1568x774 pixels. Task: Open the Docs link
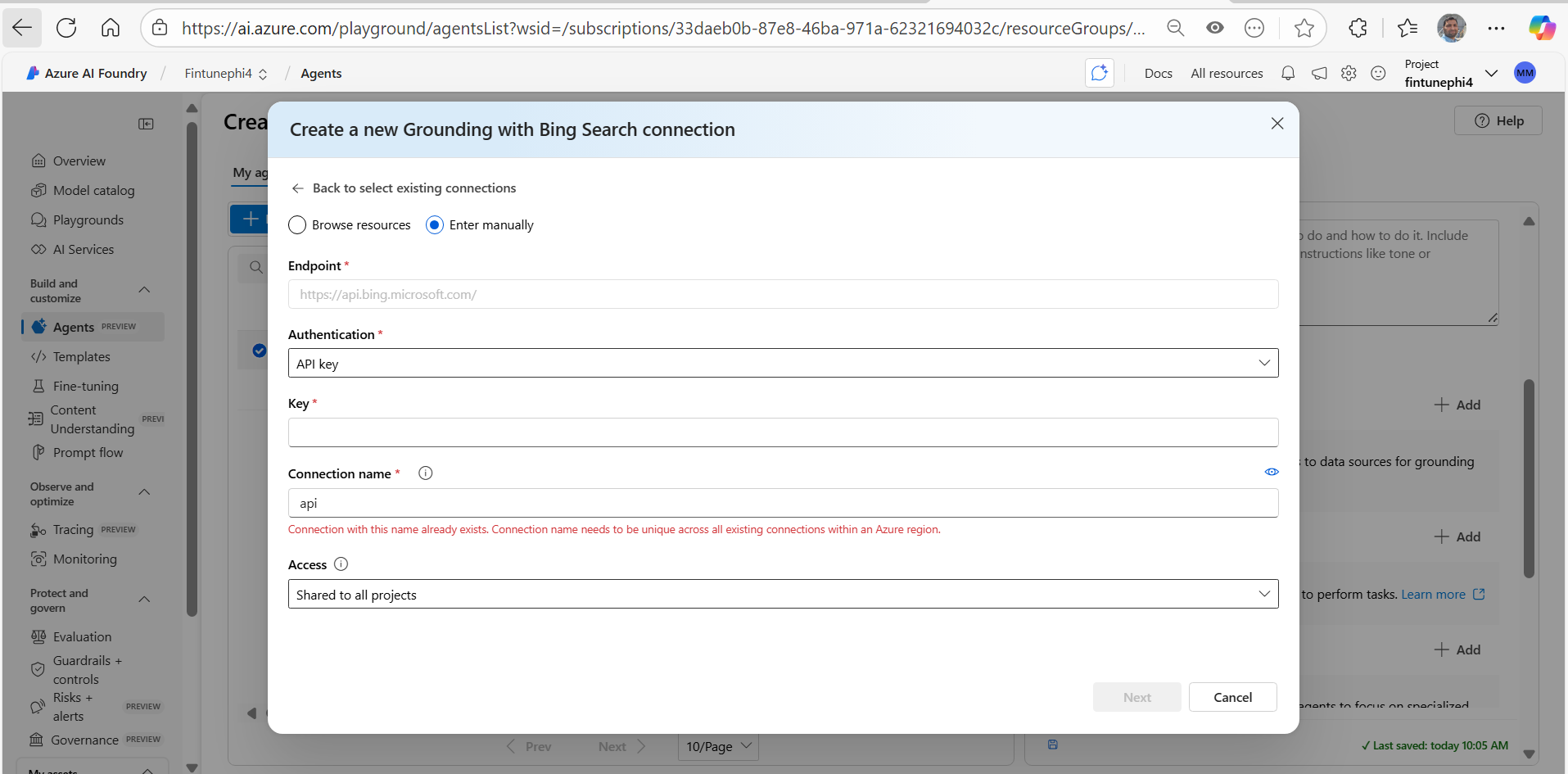point(1158,73)
